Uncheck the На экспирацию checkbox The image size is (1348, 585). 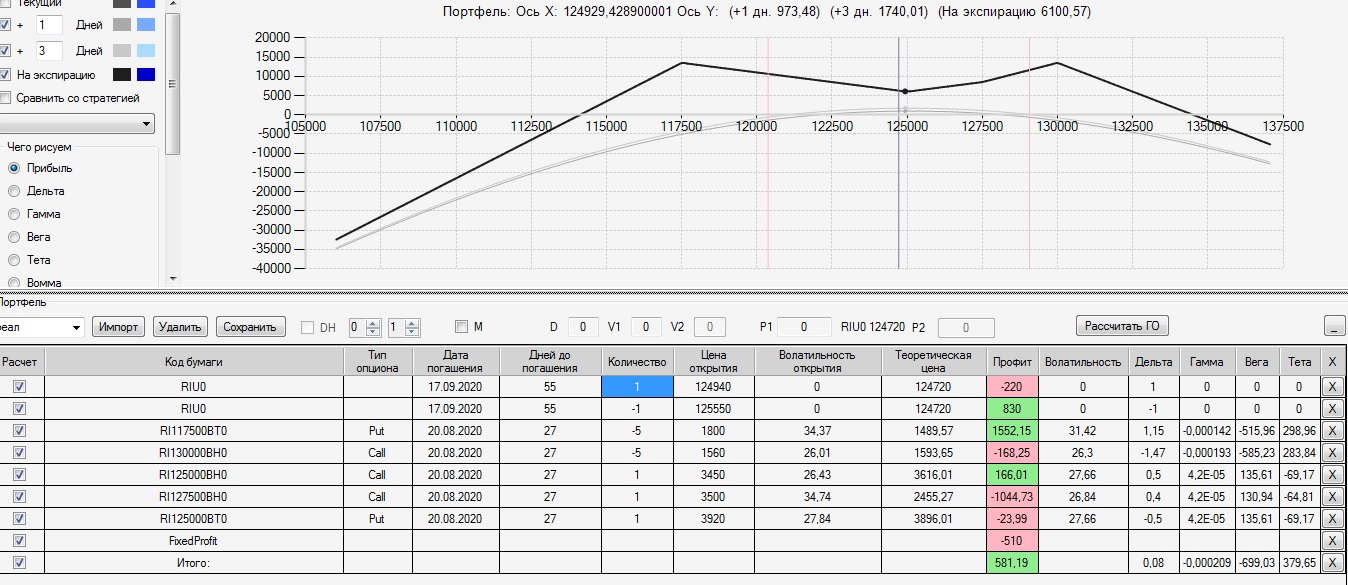point(5,75)
